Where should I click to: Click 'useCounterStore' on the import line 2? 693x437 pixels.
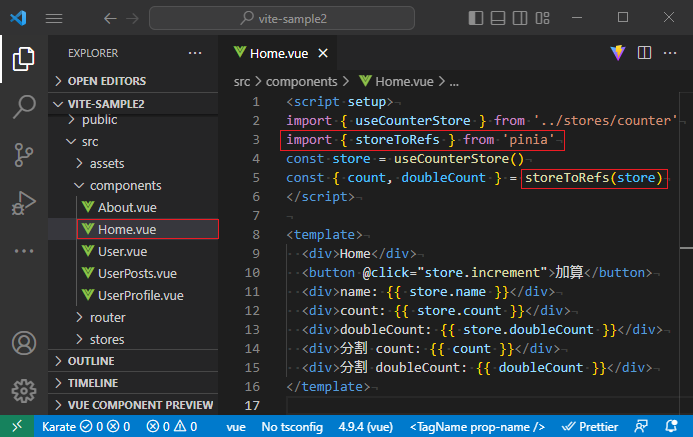413,121
